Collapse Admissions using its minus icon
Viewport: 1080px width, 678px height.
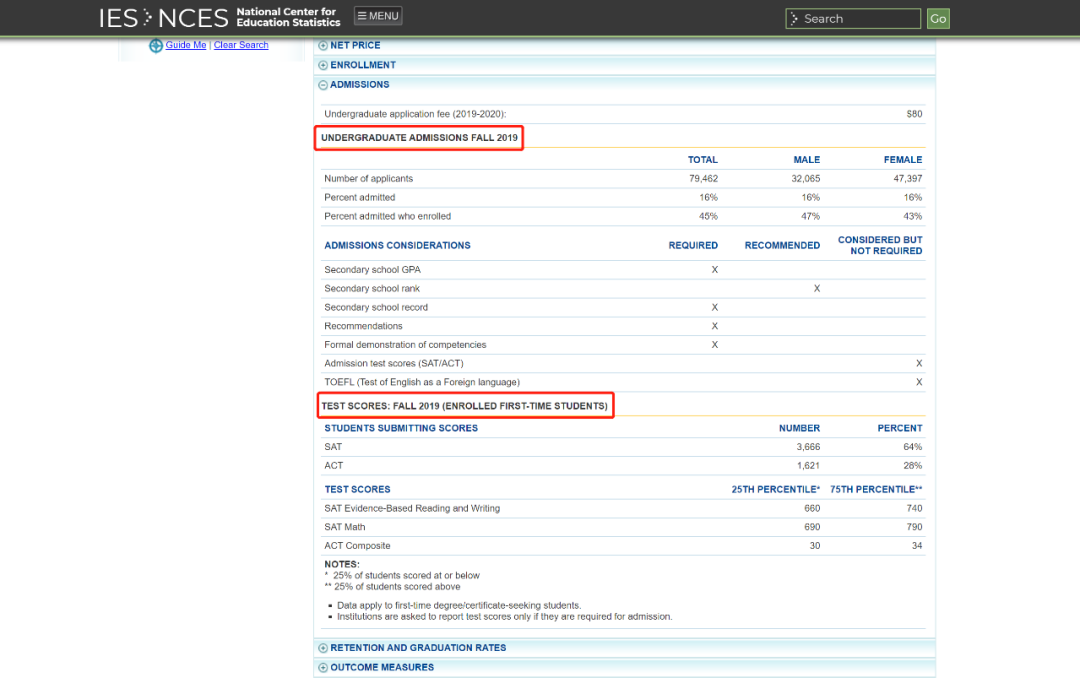(323, 85)
